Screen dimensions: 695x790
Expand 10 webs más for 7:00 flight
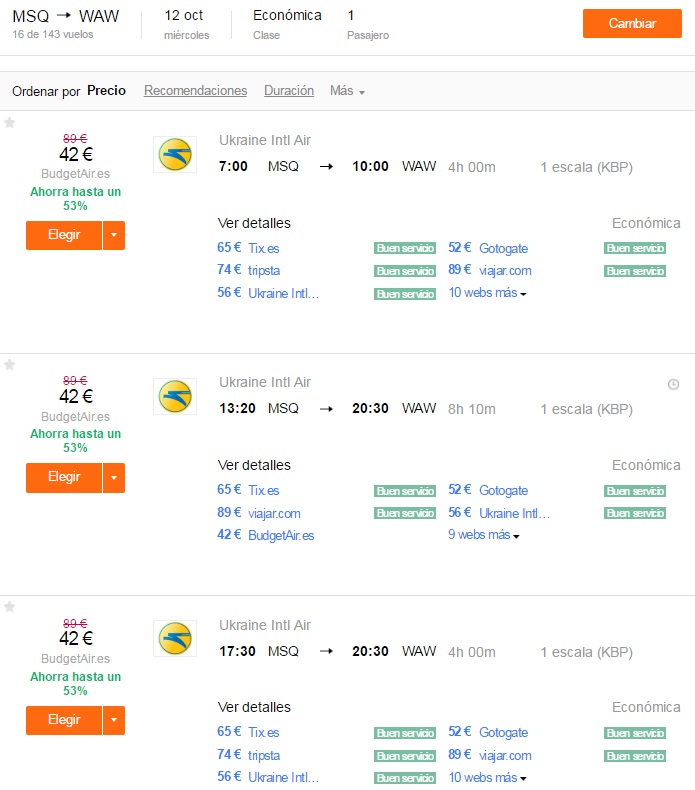pyautogui.click(x=487, y=293)
